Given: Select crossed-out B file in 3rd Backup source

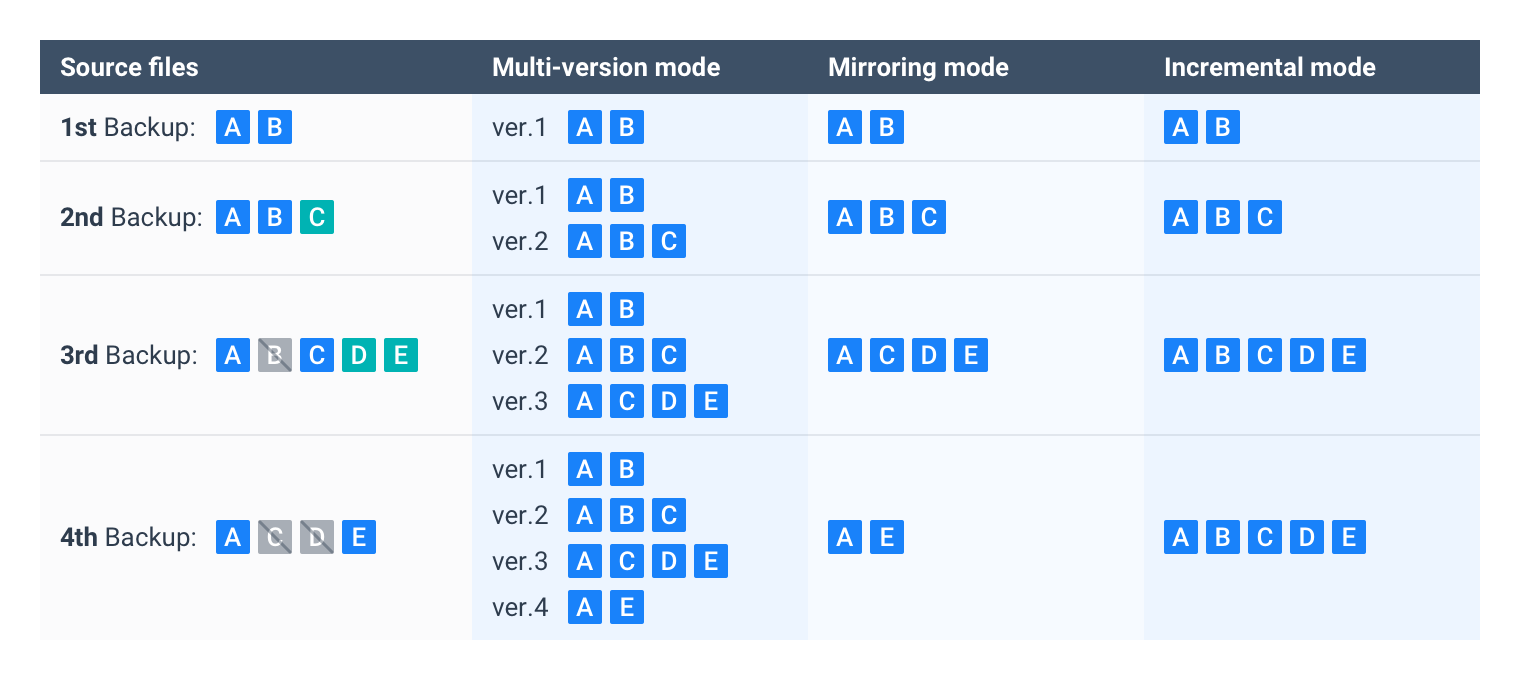Looking at the screenshot, I should click(x=275, y=355).
